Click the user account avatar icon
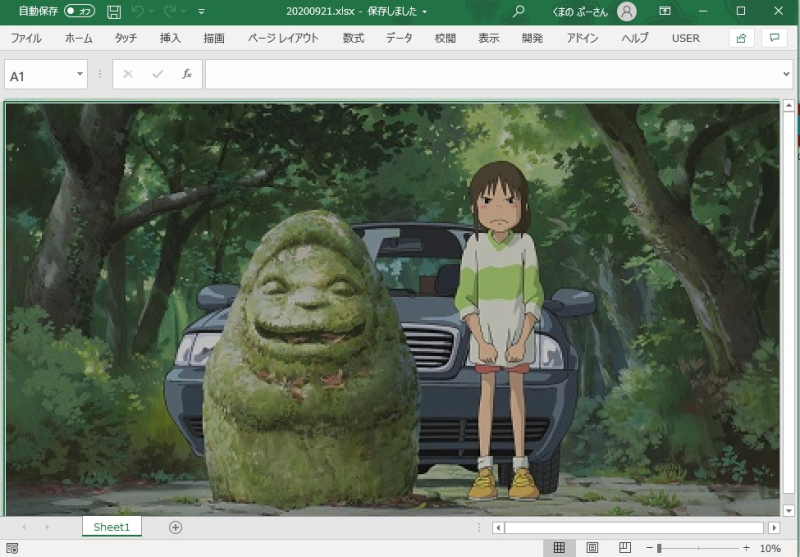Viewport: 800px width, 557px height. coord(627,11)
